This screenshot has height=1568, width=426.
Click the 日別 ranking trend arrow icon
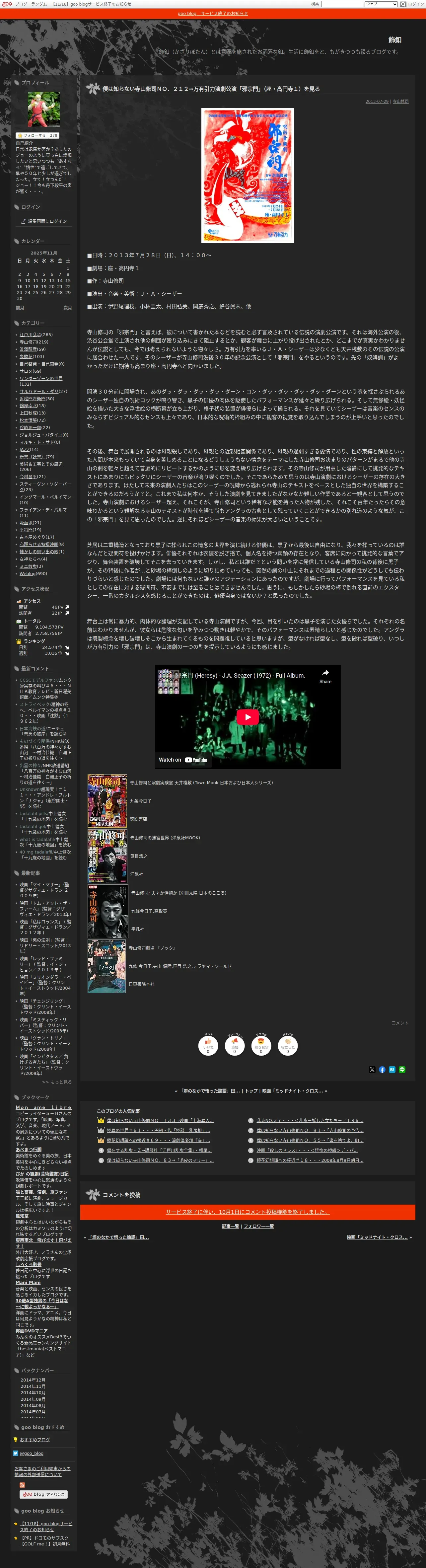(x=67, y=648)
